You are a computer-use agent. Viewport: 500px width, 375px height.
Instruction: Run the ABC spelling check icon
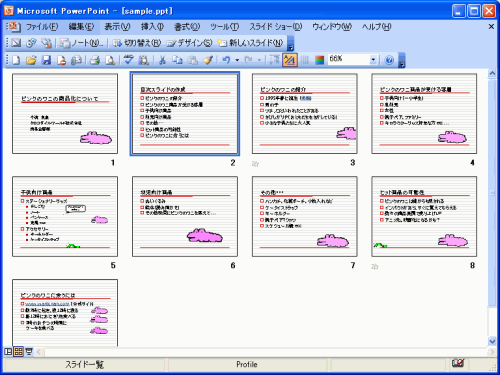click(x=129, y=60)
